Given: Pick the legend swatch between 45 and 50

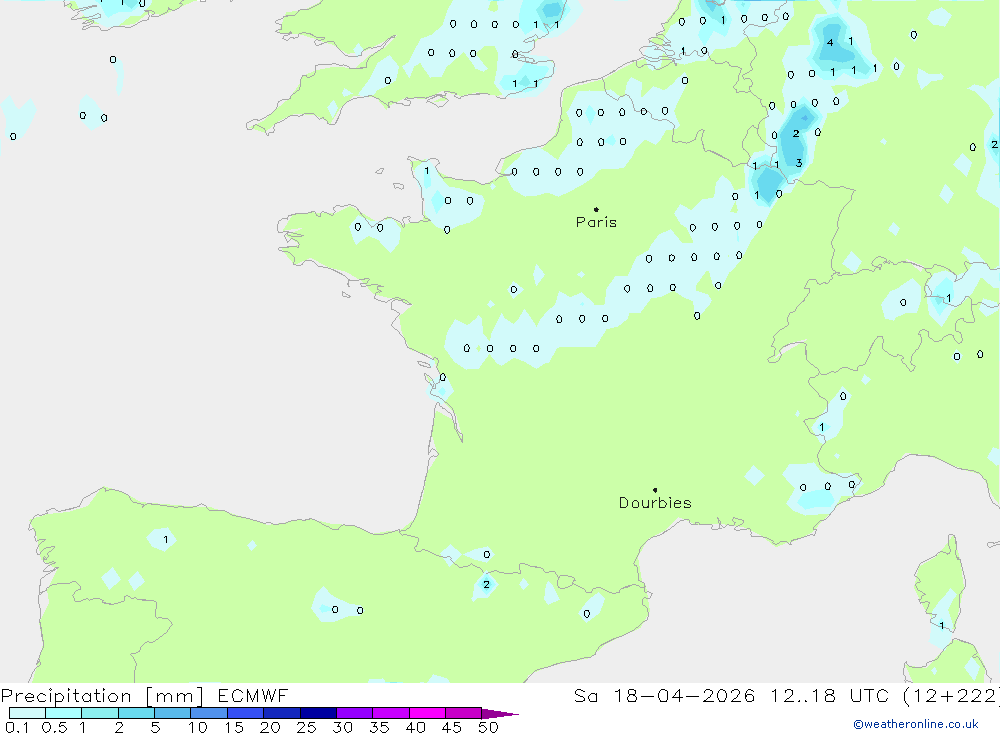Looking at the screenshot, I should pyautogui.click(x=464, y=713).
